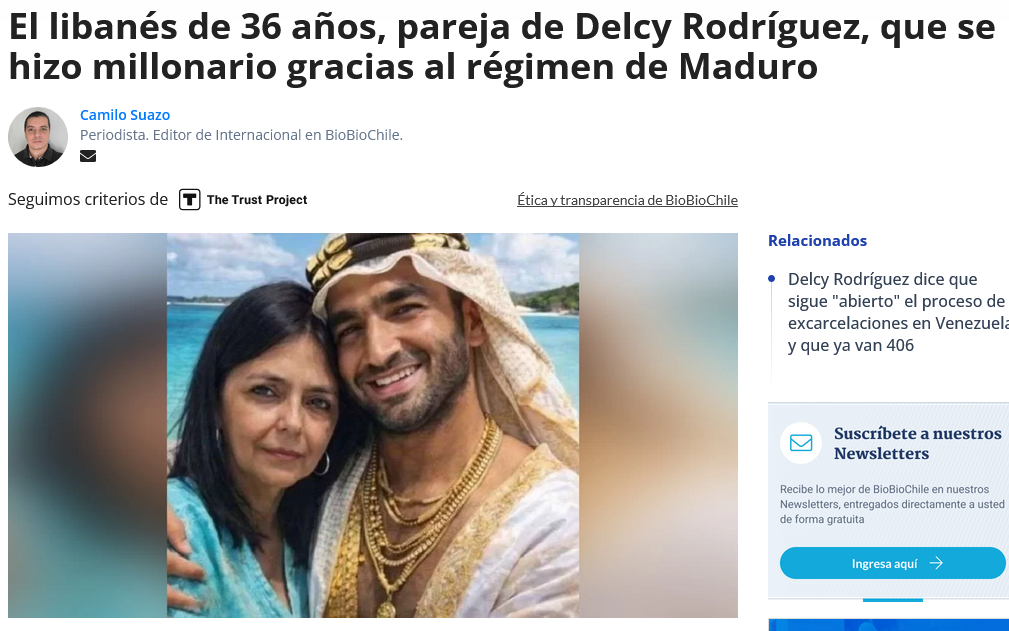This screenshot has width=1009, height=631.
Task: Click the newsletter description text
Action: (x=892, y=504)
